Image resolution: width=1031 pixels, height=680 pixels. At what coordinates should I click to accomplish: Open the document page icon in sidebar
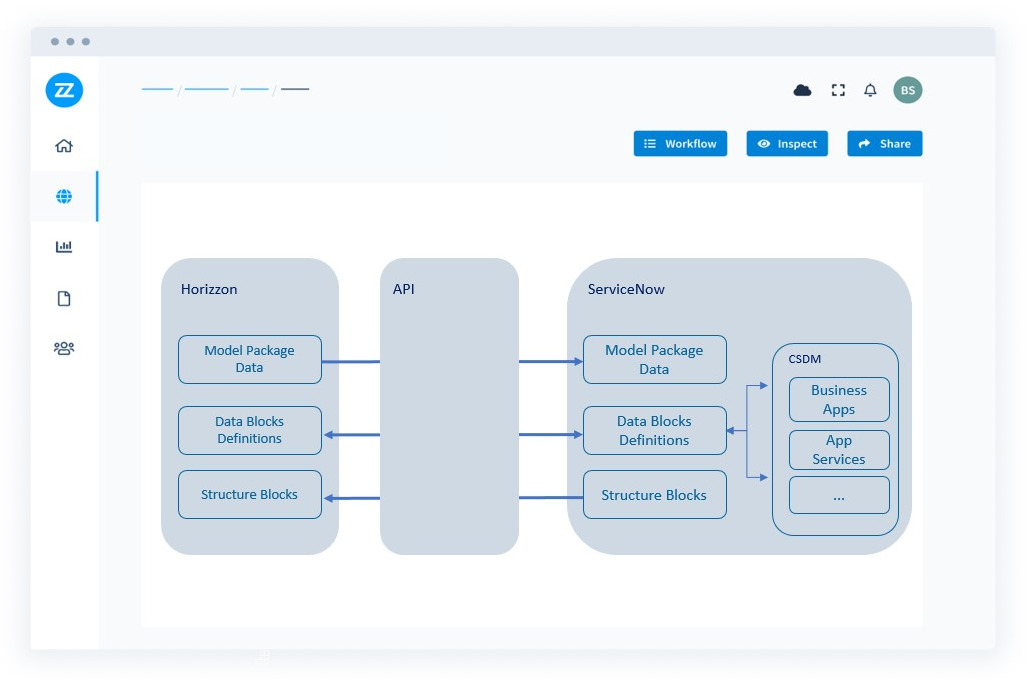tap(64, 299)
